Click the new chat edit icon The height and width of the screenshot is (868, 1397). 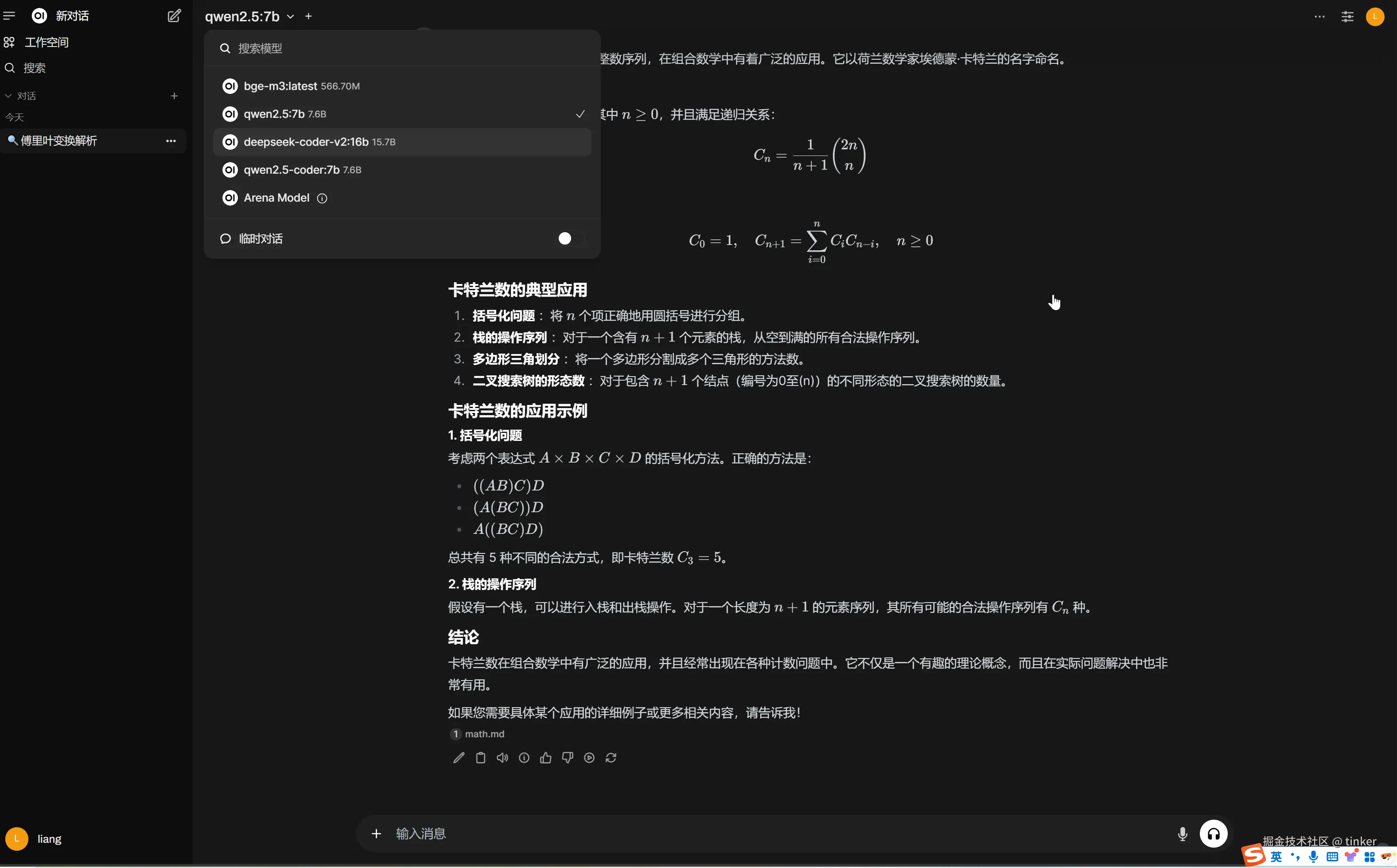coord(174,16)
